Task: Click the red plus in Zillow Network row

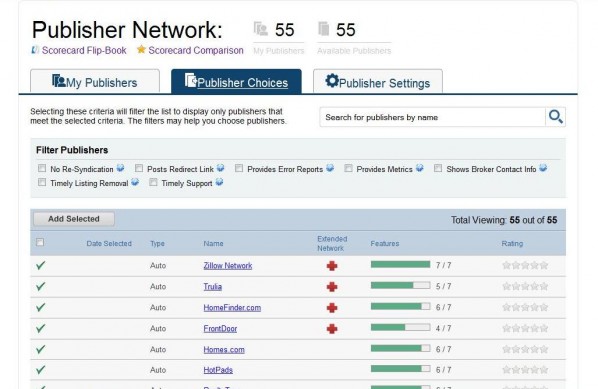Action: click(332, 266)
